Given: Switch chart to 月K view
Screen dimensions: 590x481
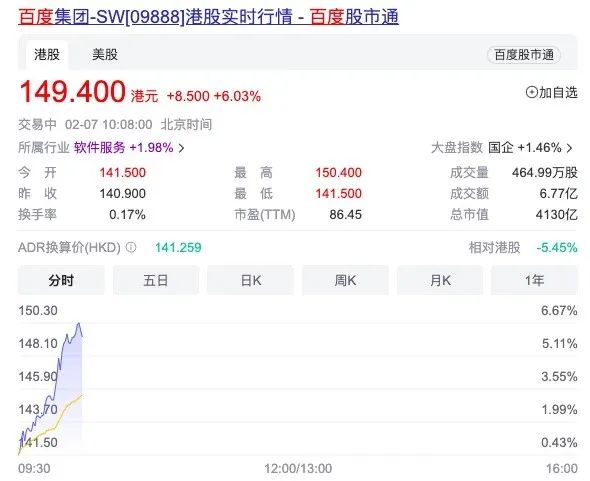Looking at the screenshot, I should click(440, 280).
